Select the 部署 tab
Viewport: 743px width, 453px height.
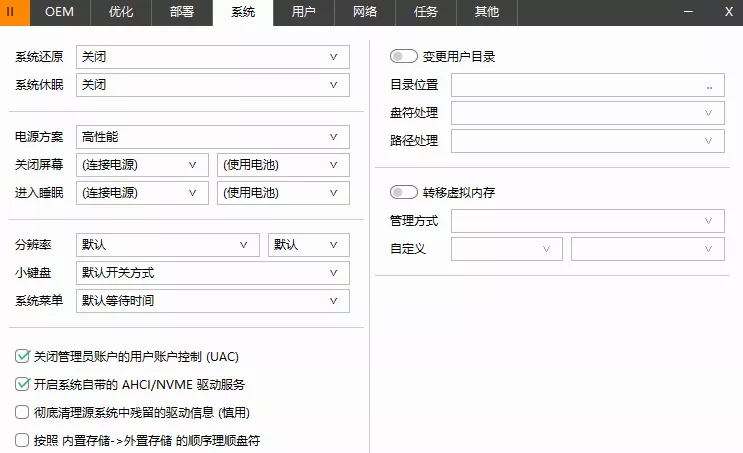coord(181,12)
